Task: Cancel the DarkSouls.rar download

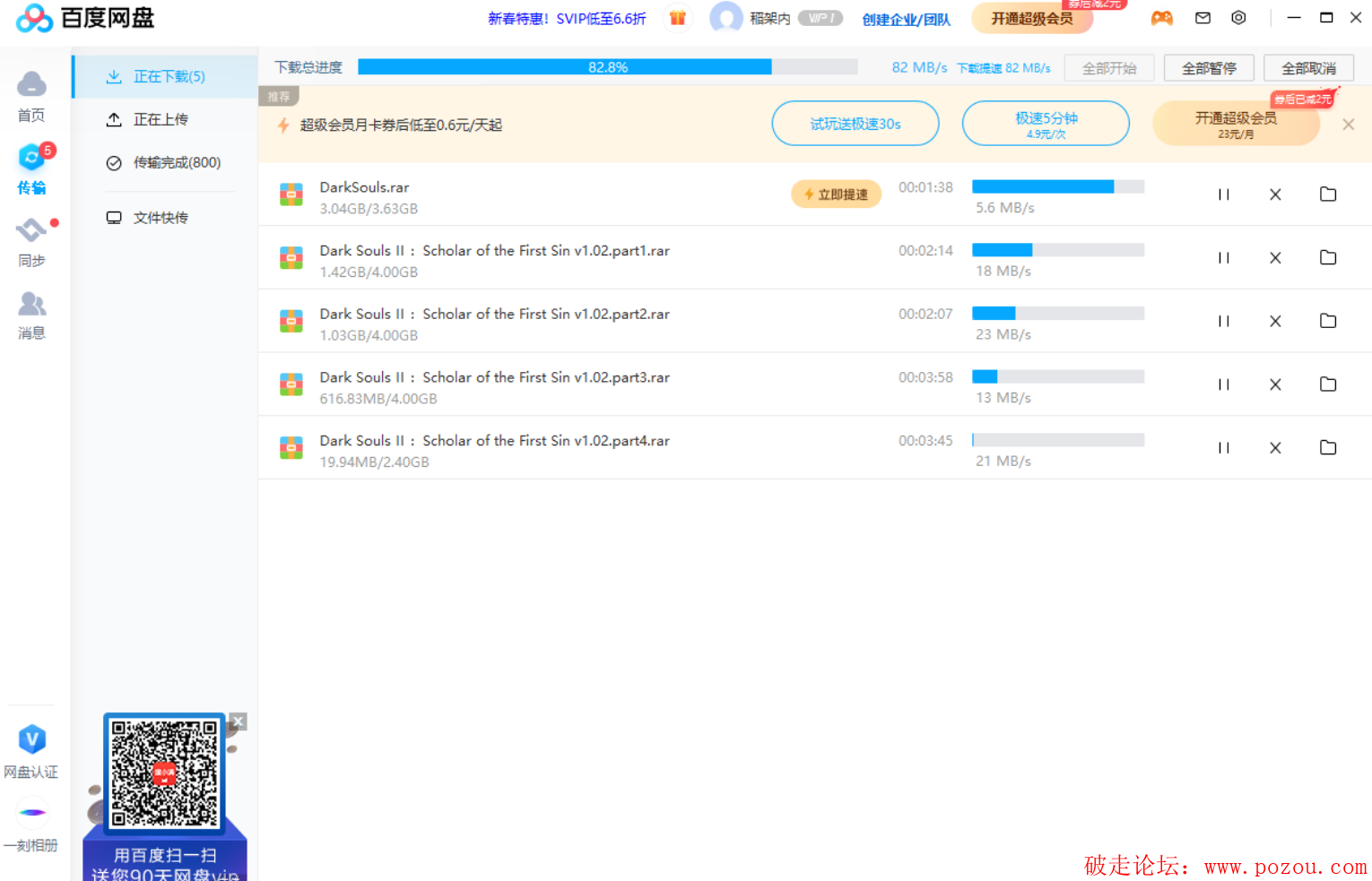Action: click(1275, 194)
